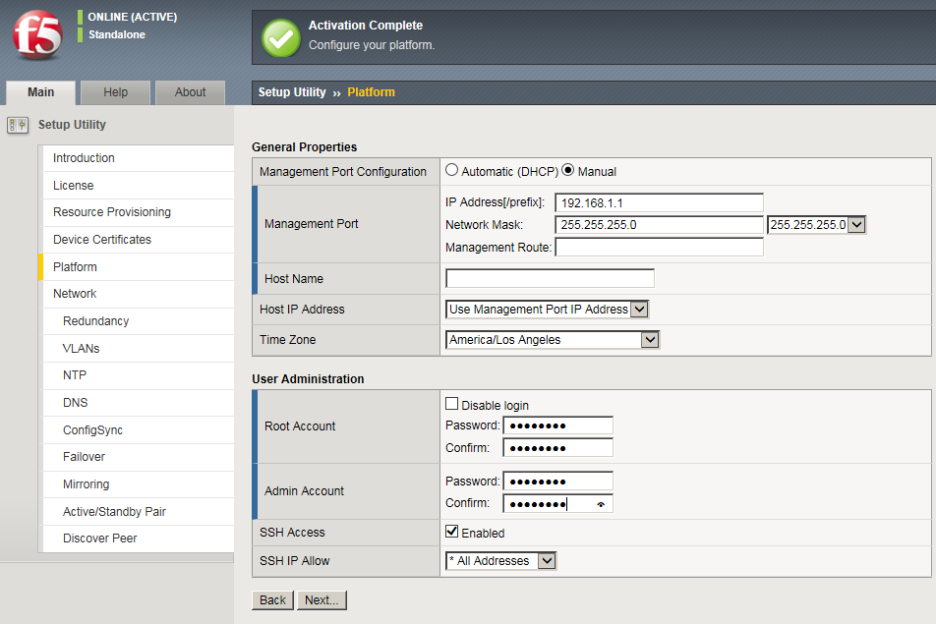Switch to the Help tab
Viewport: 936px width, 624px height.
(x=116, y=92)
